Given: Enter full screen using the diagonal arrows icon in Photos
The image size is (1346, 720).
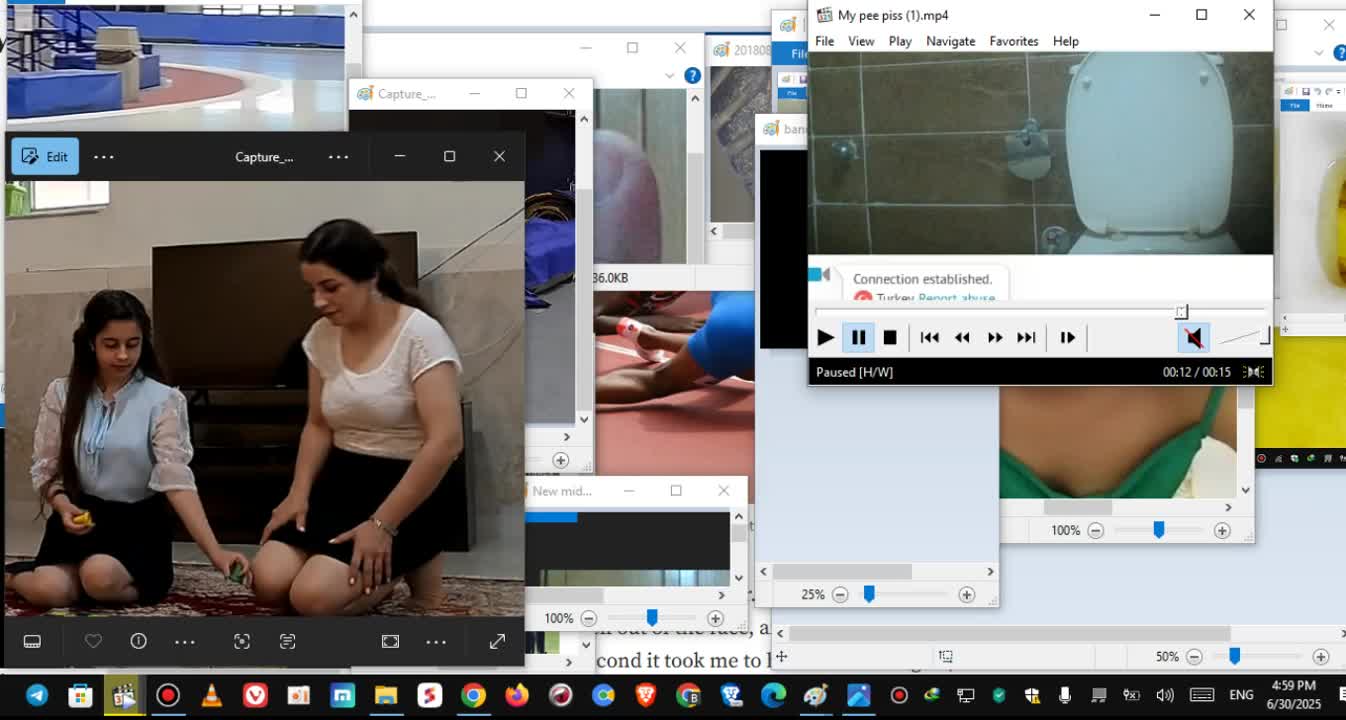Looking at the screenshot, I should (497, 642).
